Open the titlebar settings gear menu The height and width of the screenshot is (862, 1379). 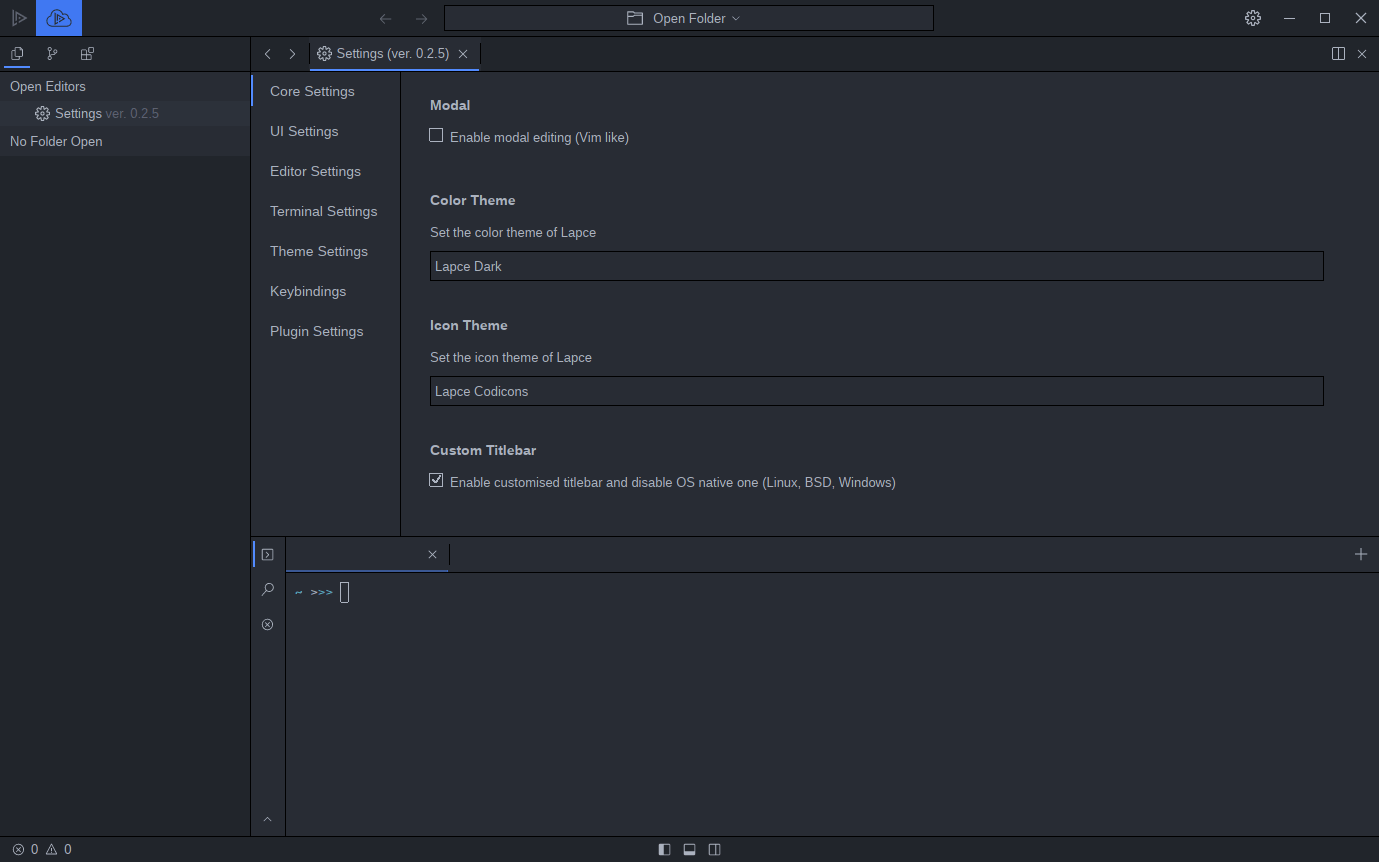(1253, 18)
